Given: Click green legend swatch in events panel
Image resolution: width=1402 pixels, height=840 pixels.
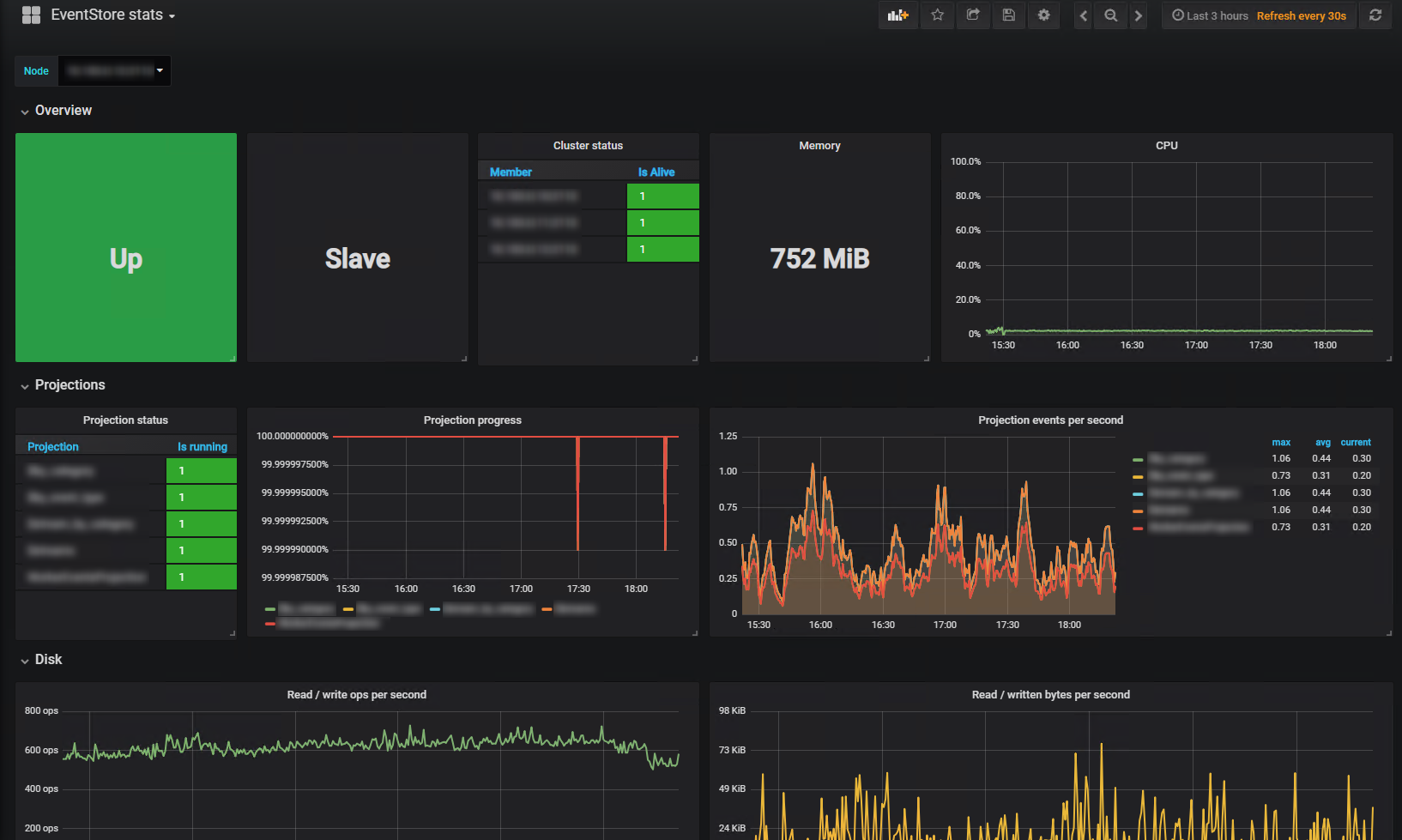Looking at the screenshot, I should (x=1138, y=459).
